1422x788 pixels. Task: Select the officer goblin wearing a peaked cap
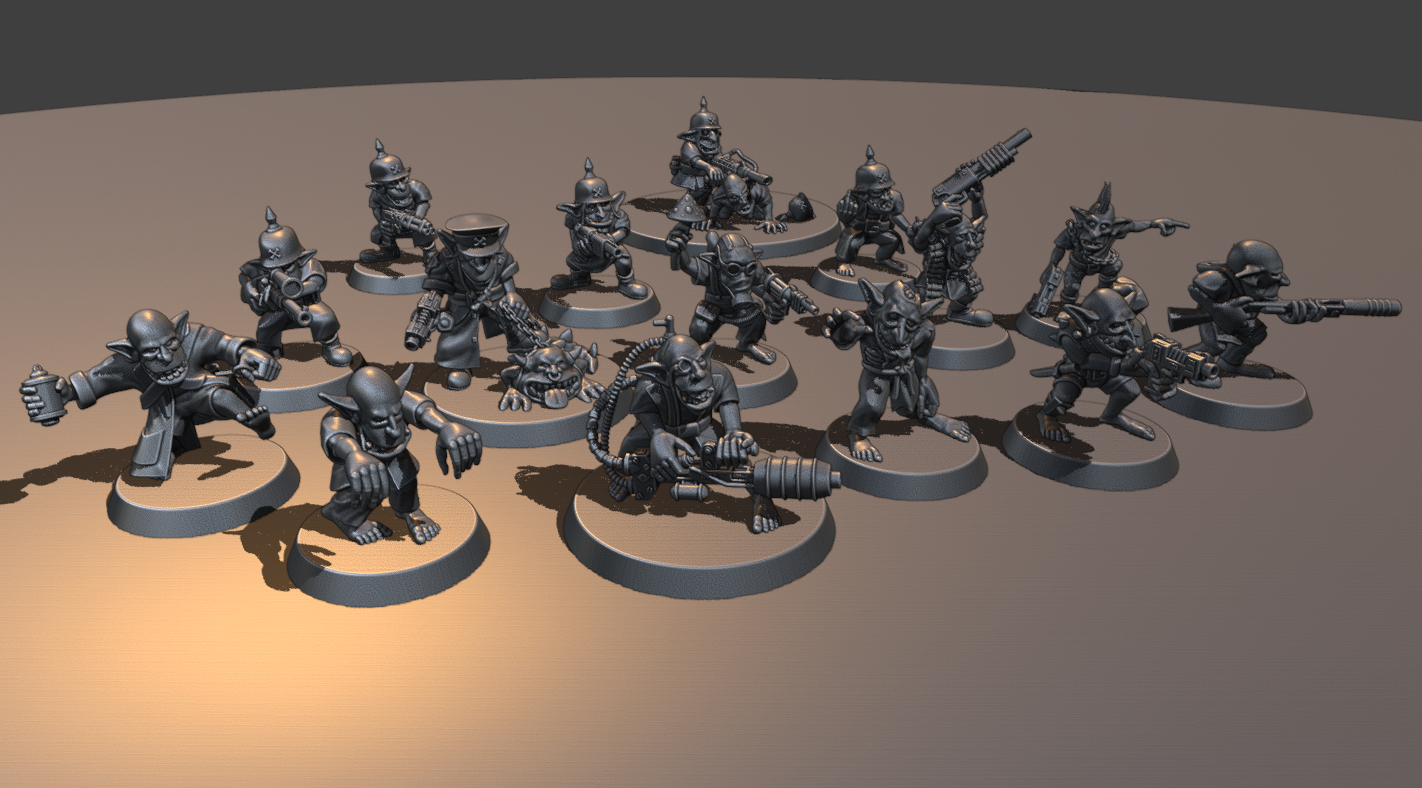(472, 290)
